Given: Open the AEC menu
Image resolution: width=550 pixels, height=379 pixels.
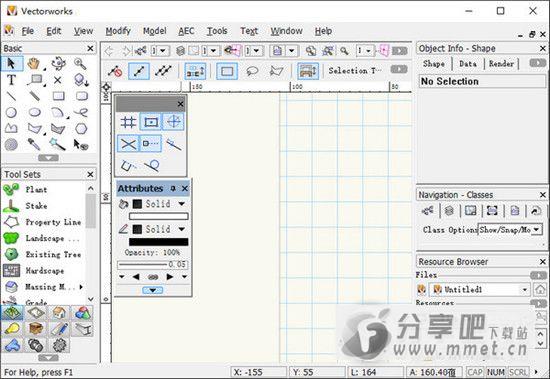Looking at the screenshot, I should pos(186,31).
